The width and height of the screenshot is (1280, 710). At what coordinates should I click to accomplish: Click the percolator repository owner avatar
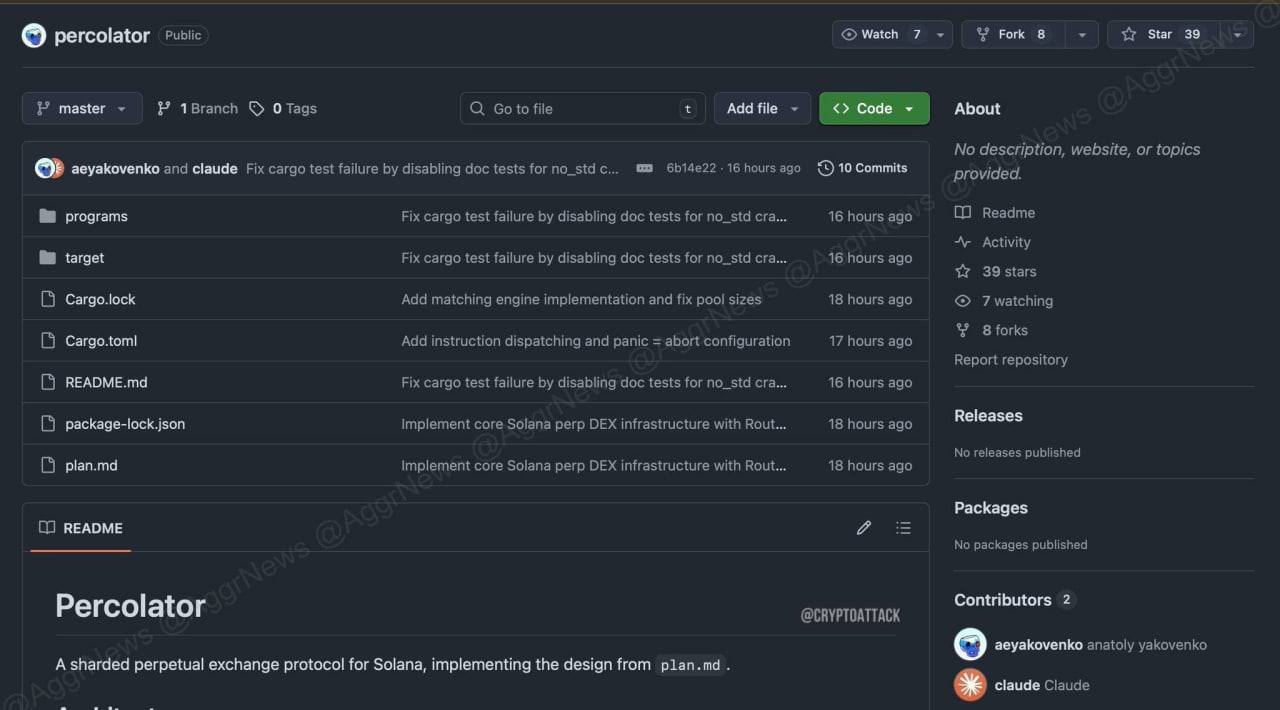(x=34, y=36)
